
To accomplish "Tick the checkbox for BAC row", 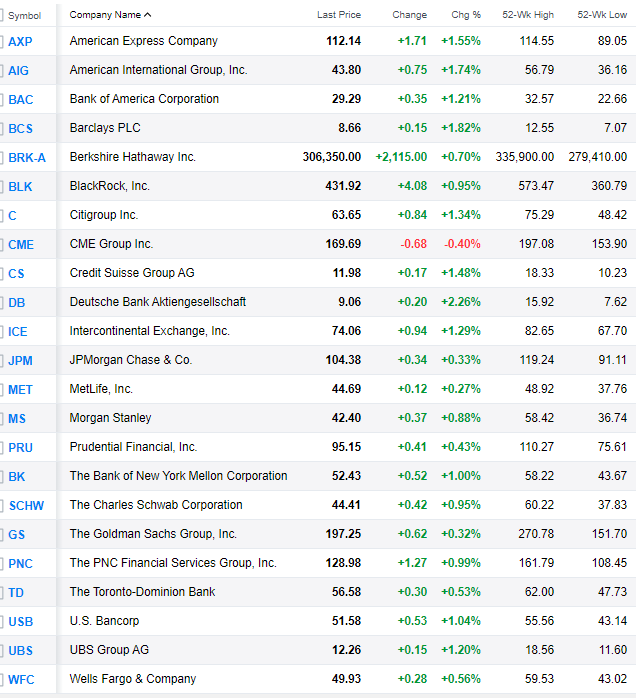I will (x=1, y=99).
